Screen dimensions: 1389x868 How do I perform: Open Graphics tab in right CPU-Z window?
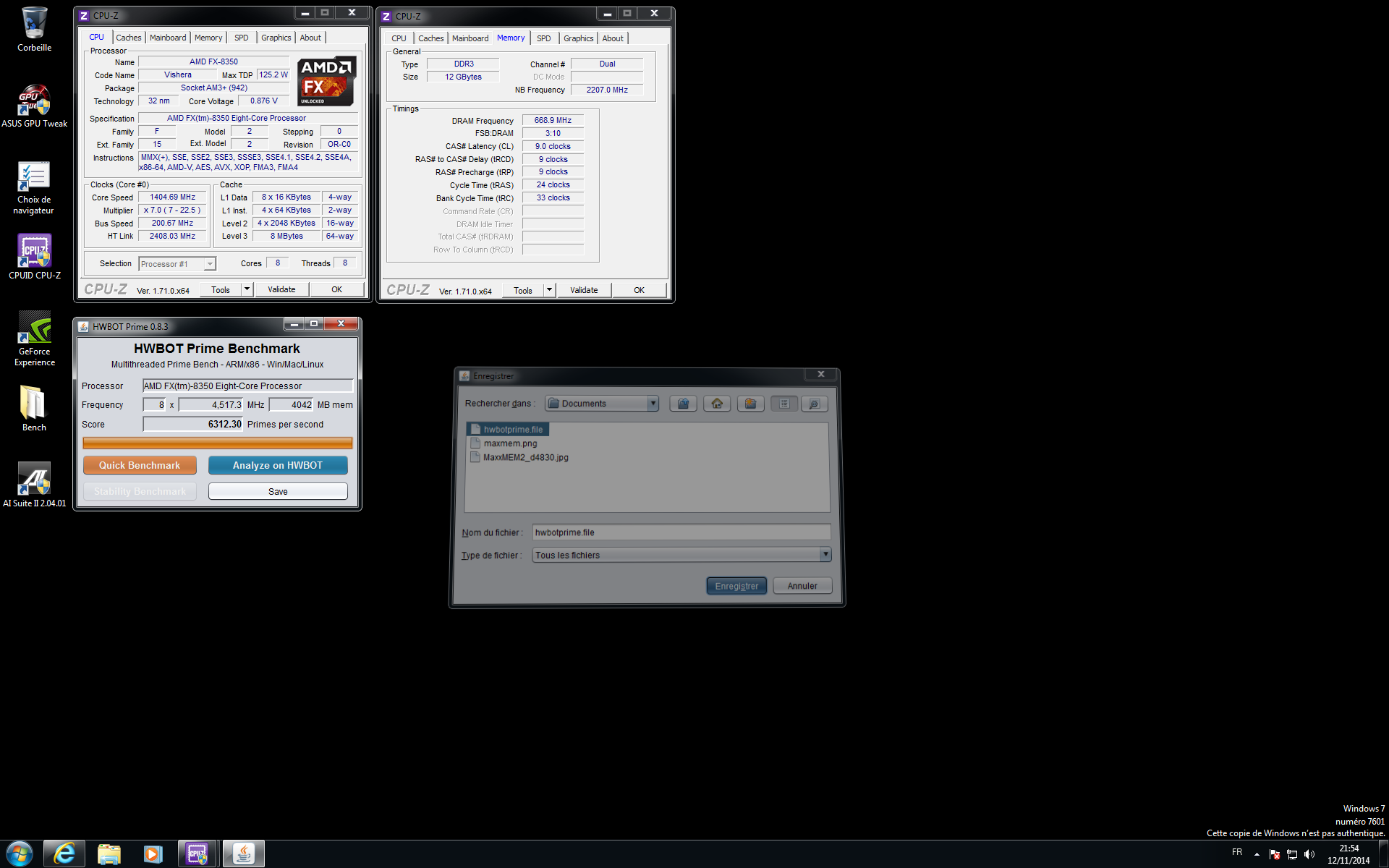(579, 38)
